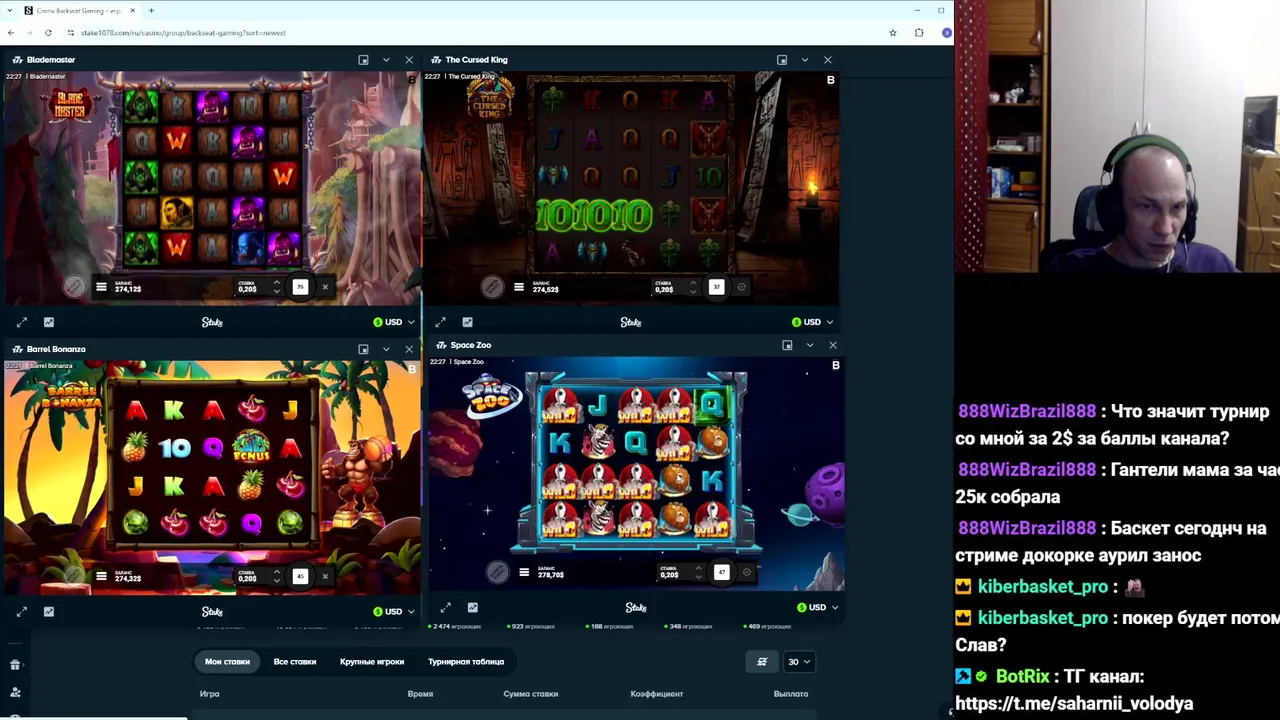The width and height of the screenshot is (1280, 720).
Task: Open the Barrel Bonanza slot hamburger menu
Action: (x=101, y=576)
